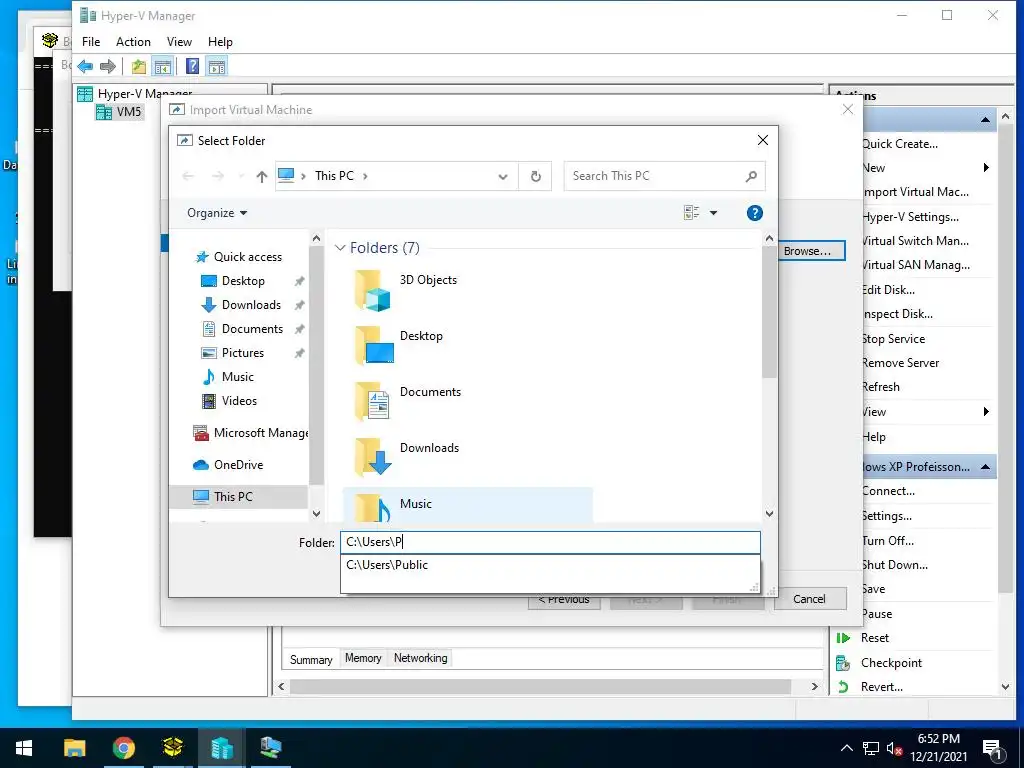Viewport: 1024px width, 768px height.
Task: Click the change view icon in Select Folder
Action: (692, 213)
